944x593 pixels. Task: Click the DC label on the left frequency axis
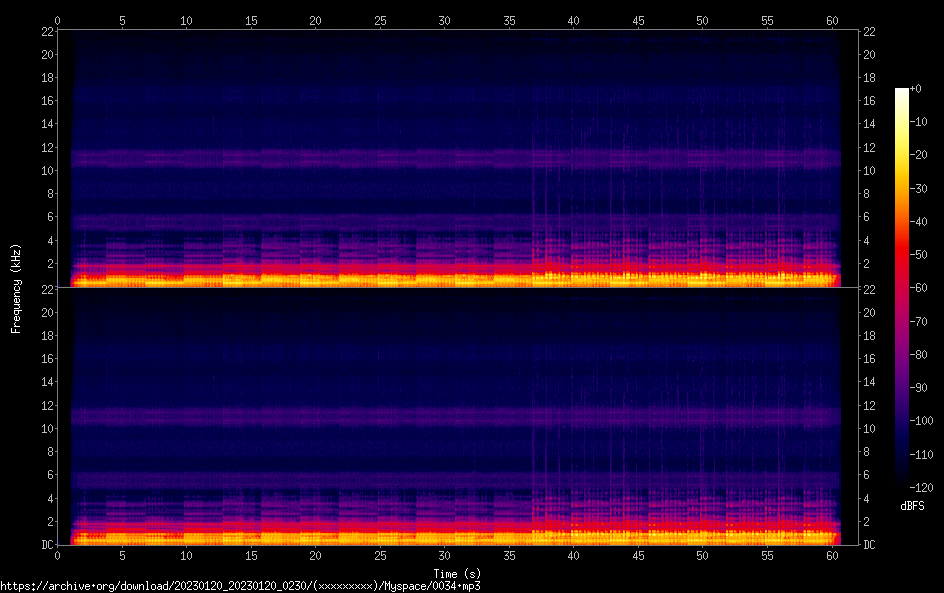tap(46, 545)
